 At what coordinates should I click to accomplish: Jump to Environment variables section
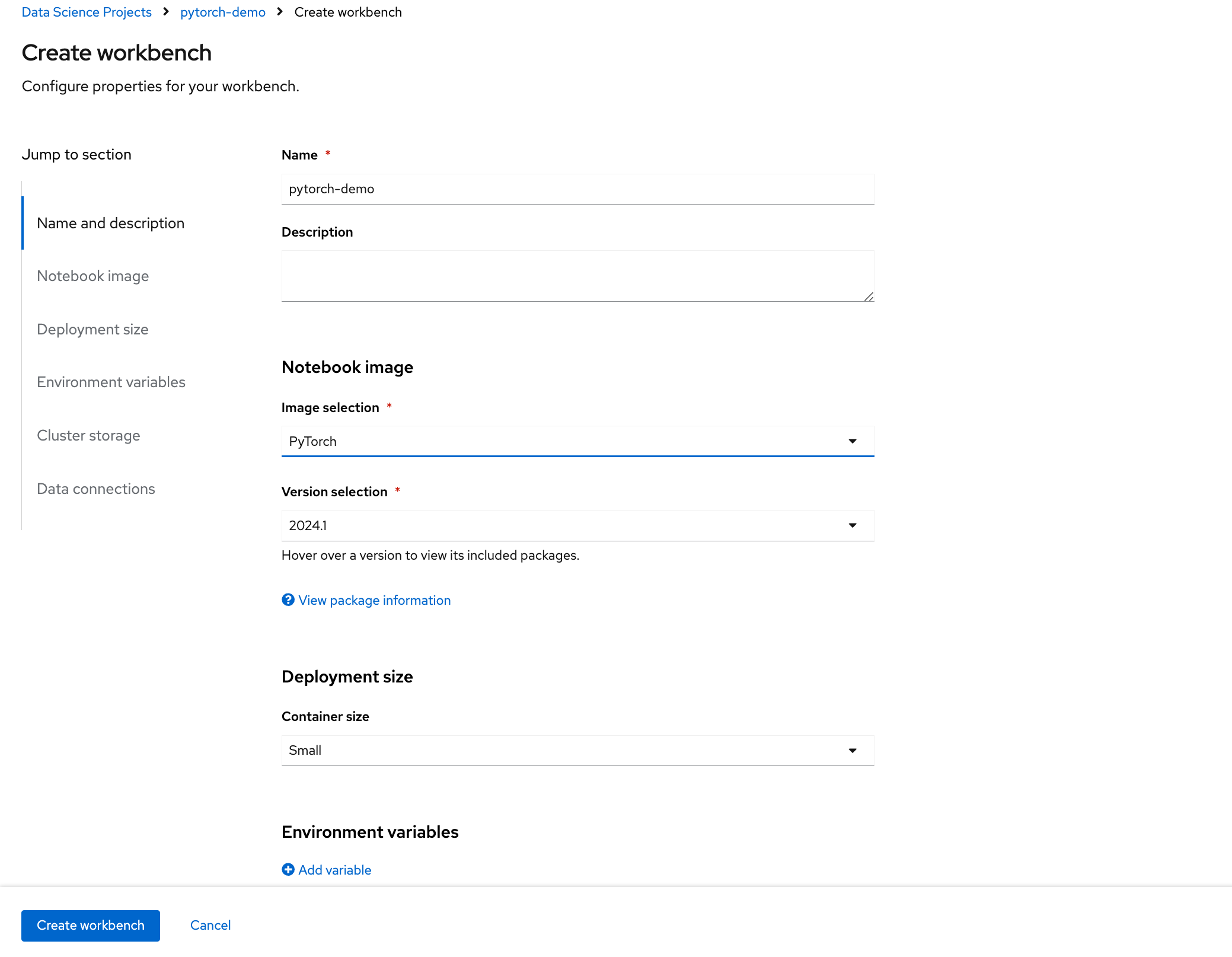pyautogui.click(x=111, y=382)
